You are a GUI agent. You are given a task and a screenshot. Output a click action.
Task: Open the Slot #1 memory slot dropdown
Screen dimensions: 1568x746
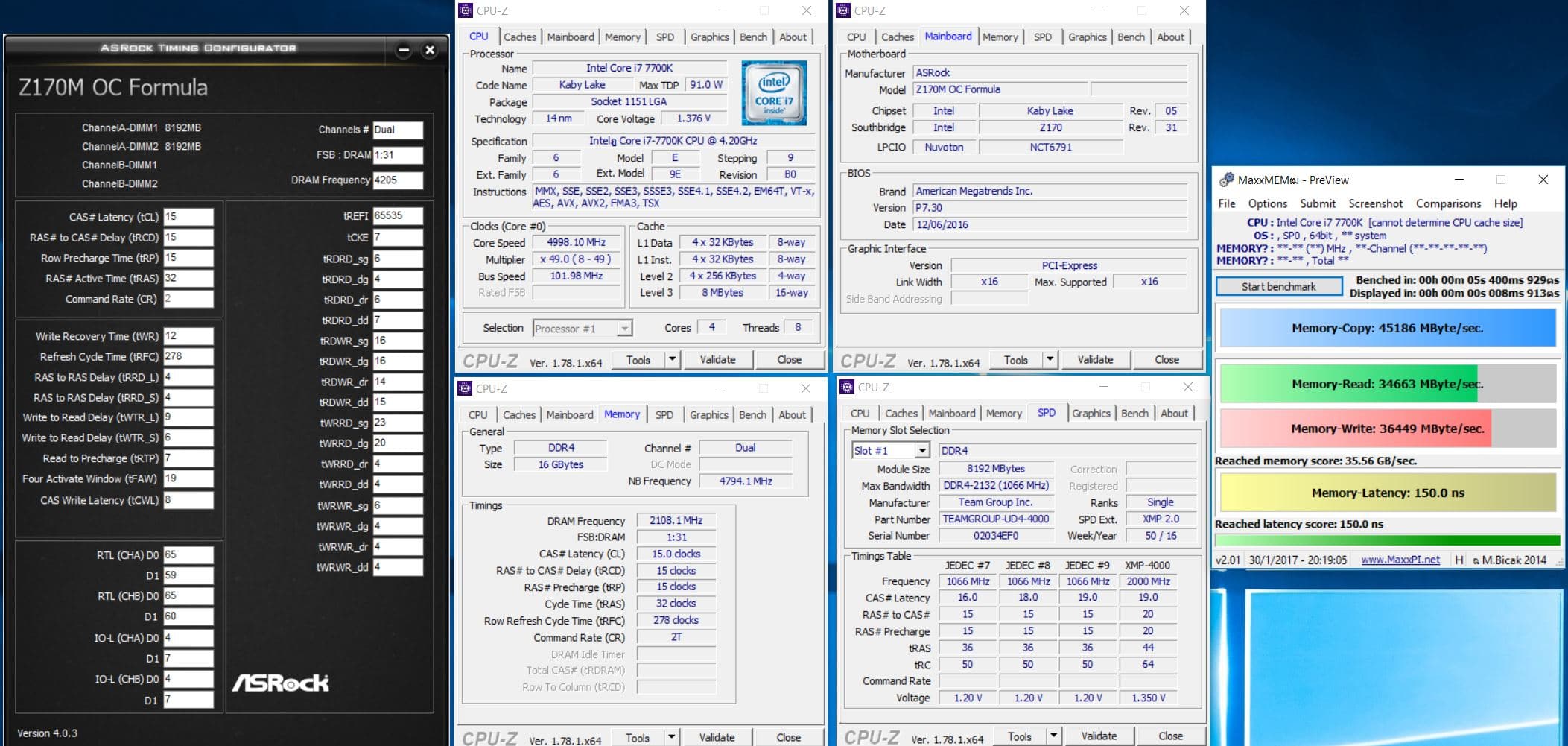922,451
